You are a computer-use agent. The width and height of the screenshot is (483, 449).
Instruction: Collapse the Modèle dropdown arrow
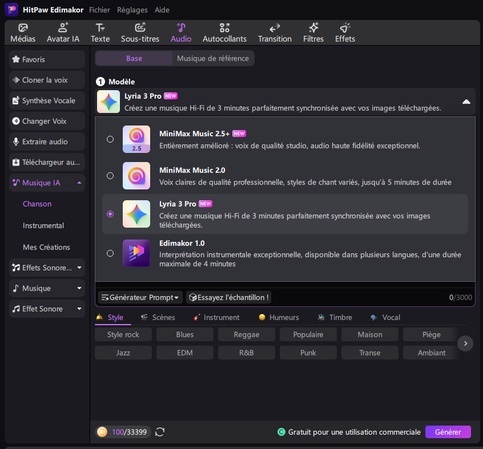[x=466, y=102]
